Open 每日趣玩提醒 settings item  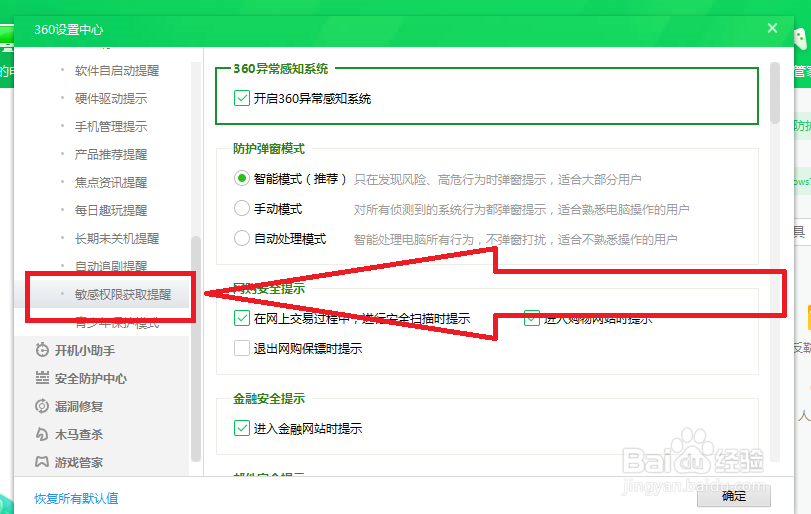(x=111, y=210)
